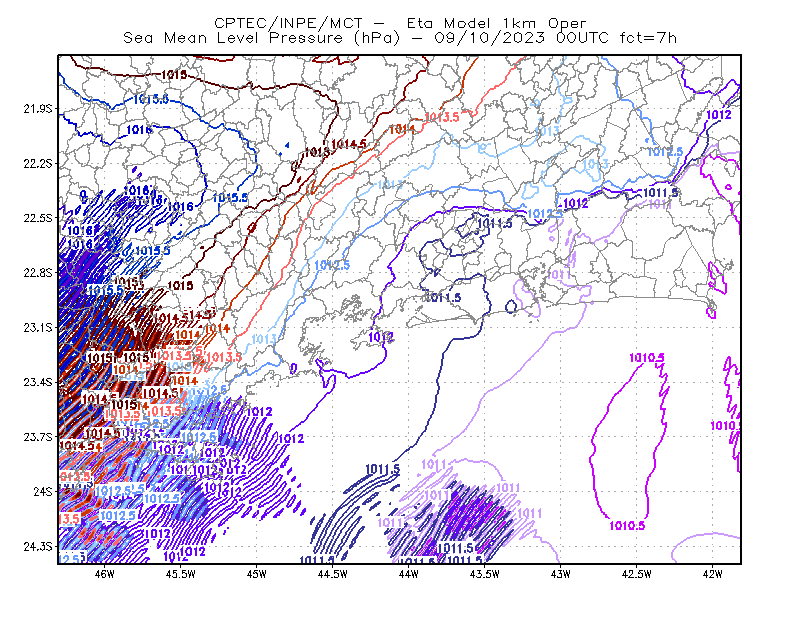Select the 24S latitude axis label
This screenshot has width=800, height=618.
click(x=43, y=491)
